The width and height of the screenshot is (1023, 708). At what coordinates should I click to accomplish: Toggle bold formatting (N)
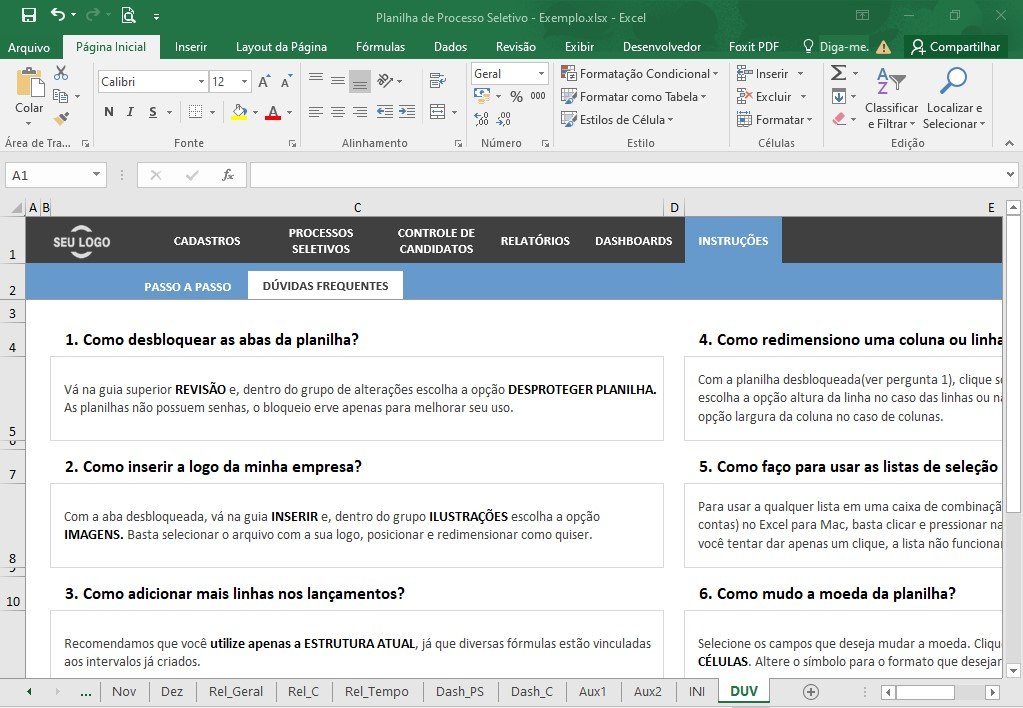point(108,112)
